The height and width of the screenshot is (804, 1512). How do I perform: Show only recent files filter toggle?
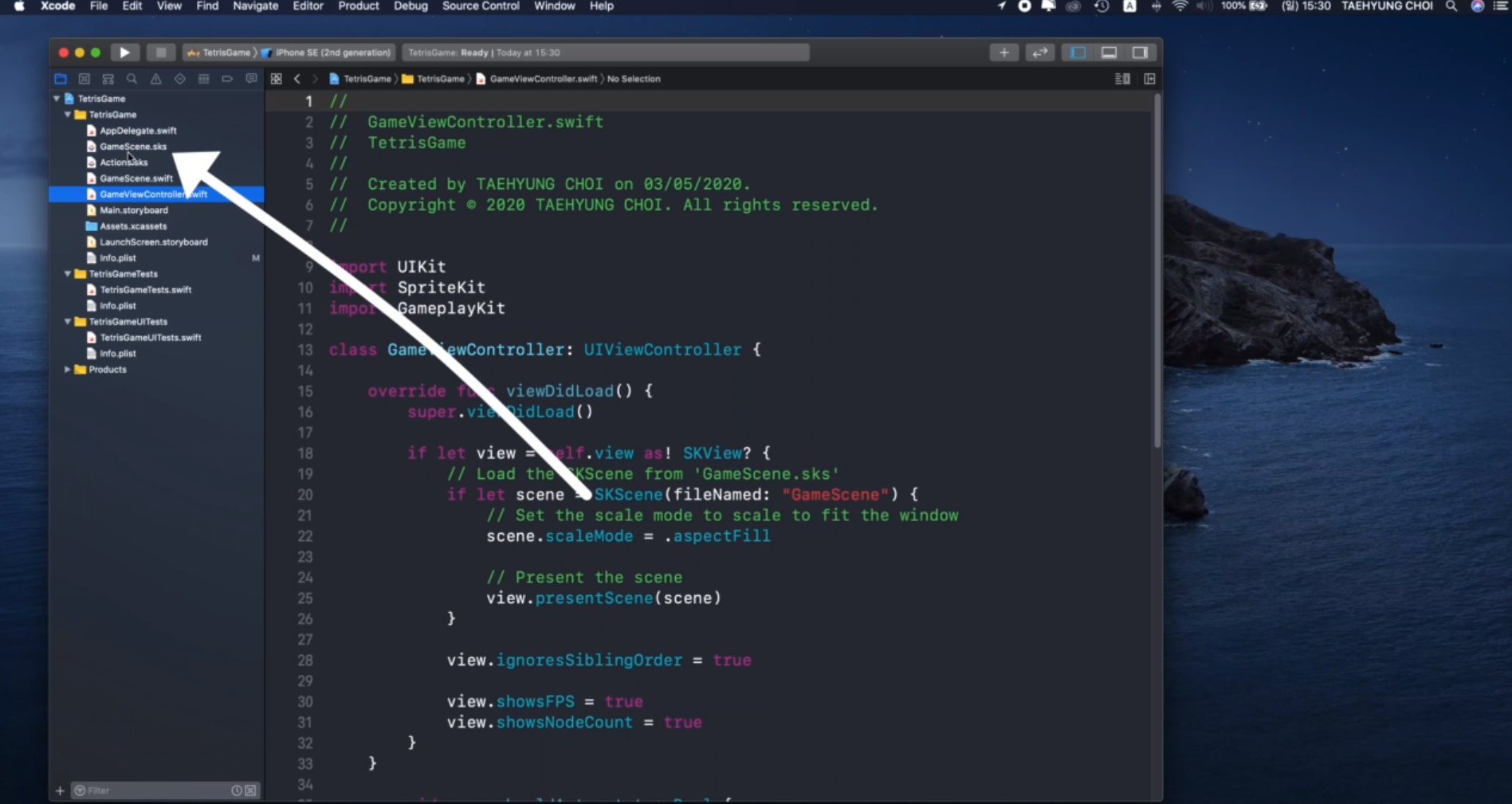[237, 790]
